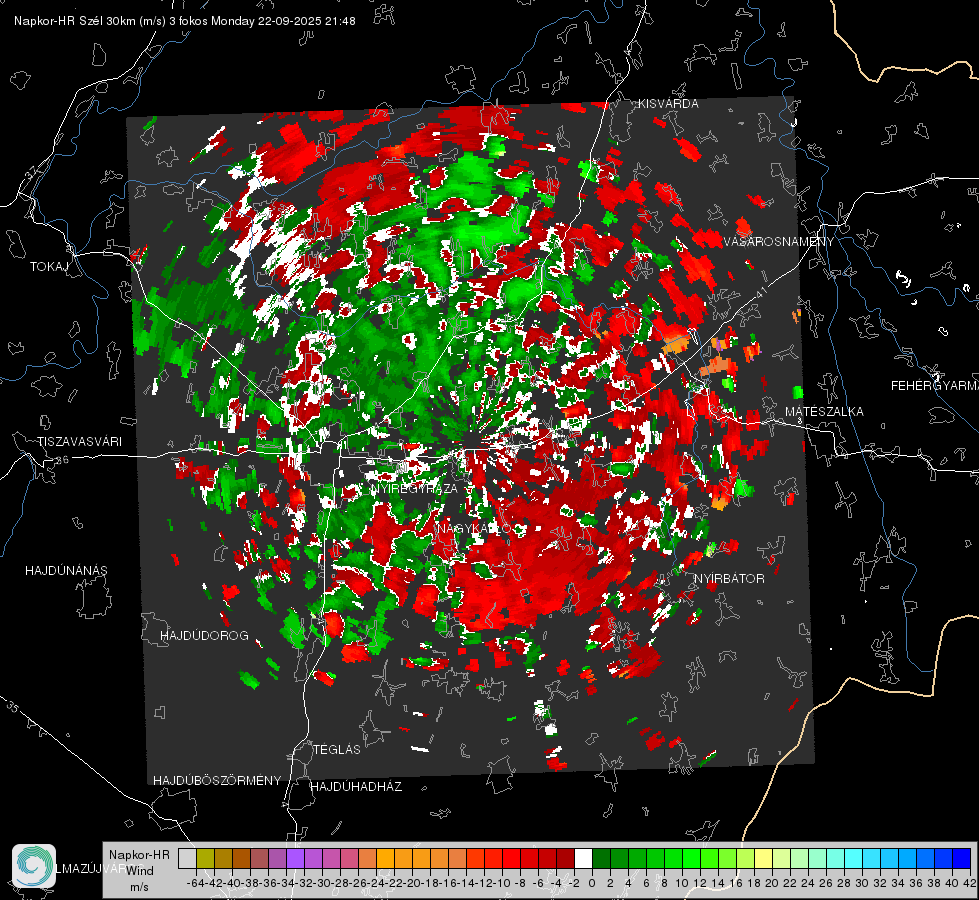Click the road number 36 near Tiszavasvári
Viewport: 979px width, 900px height.
pos(62,460)
